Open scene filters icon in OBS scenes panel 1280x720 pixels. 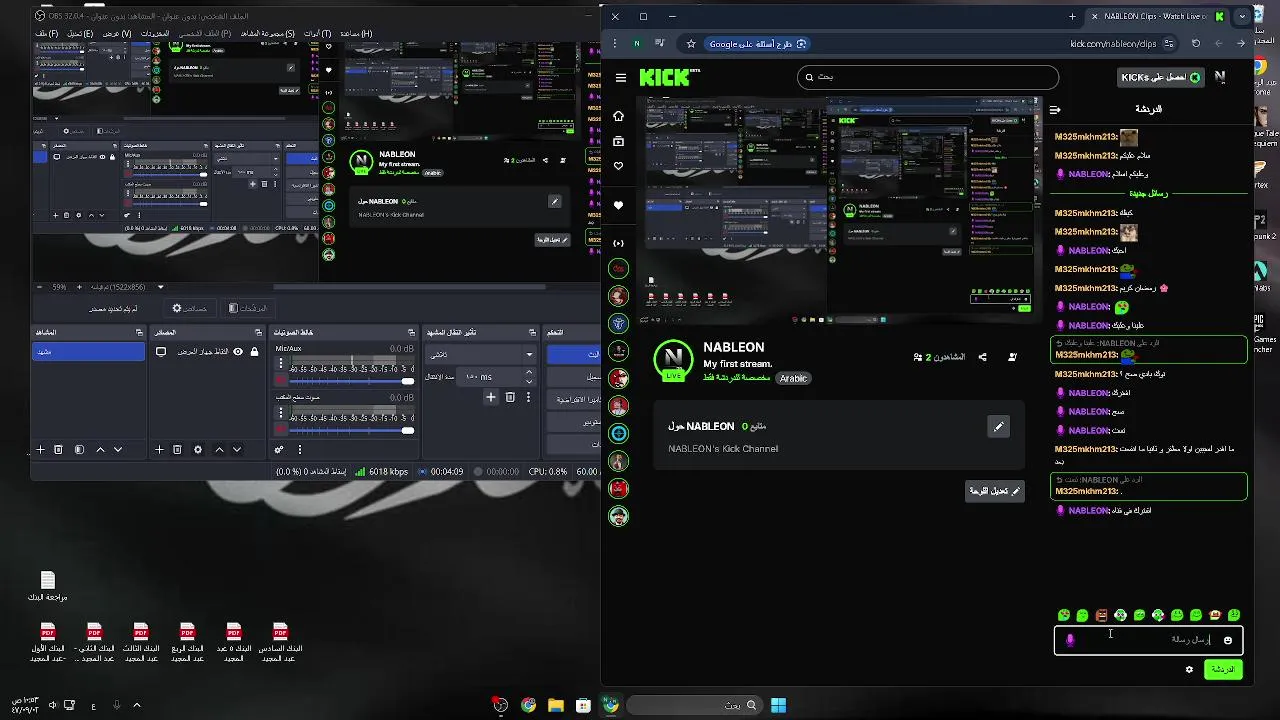point(79,450)
